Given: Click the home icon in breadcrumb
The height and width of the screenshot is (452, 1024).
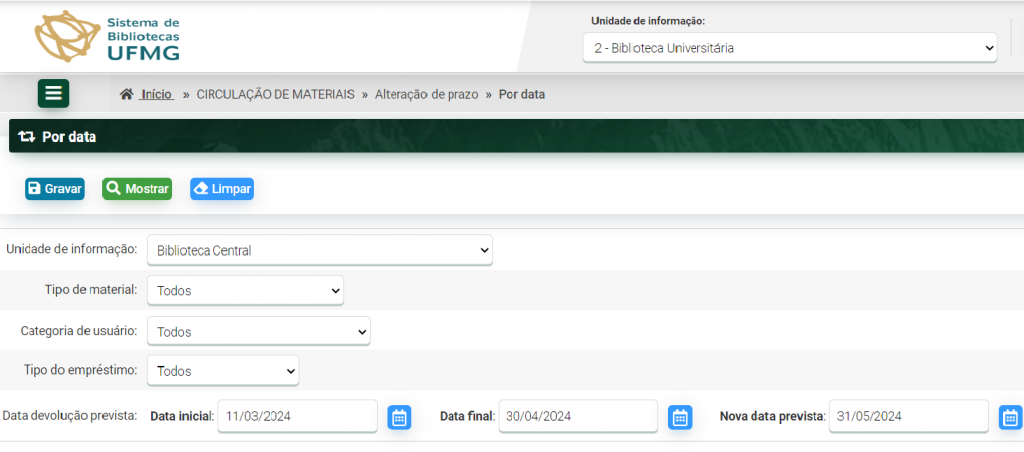Looking at the screenshot, I should pyautogui.click(x=126, y=94).
